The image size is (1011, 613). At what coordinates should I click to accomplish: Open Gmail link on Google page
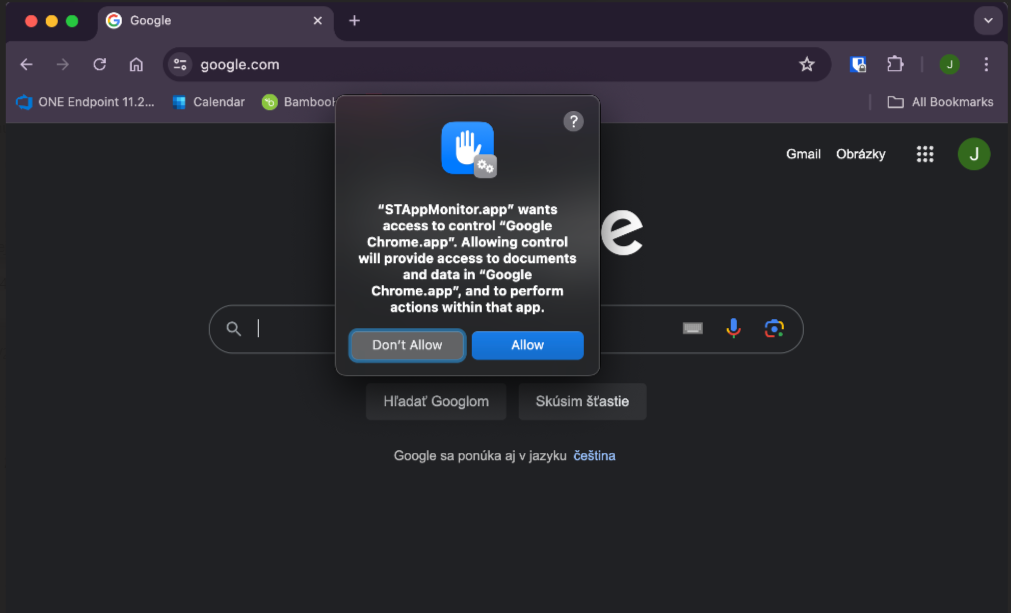click(803, 154)
